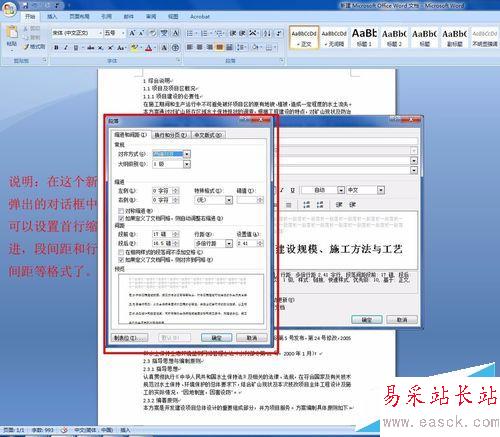The height and width of the screenshot is (437, 500).
Task: Click the numbering list icon
Action: coord(204,33)
